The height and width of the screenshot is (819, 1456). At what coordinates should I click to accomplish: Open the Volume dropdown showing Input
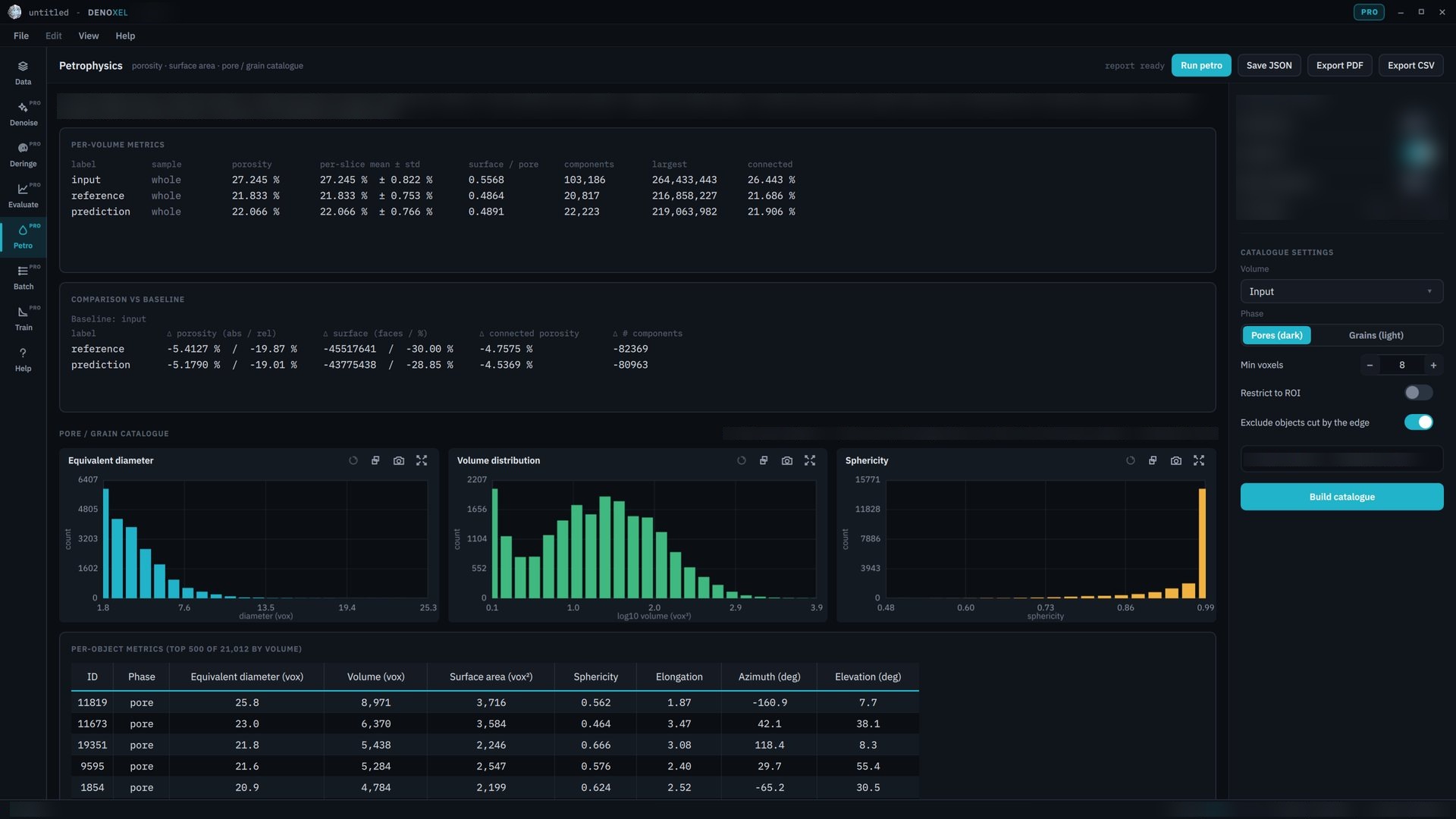tap(1341, 291)
